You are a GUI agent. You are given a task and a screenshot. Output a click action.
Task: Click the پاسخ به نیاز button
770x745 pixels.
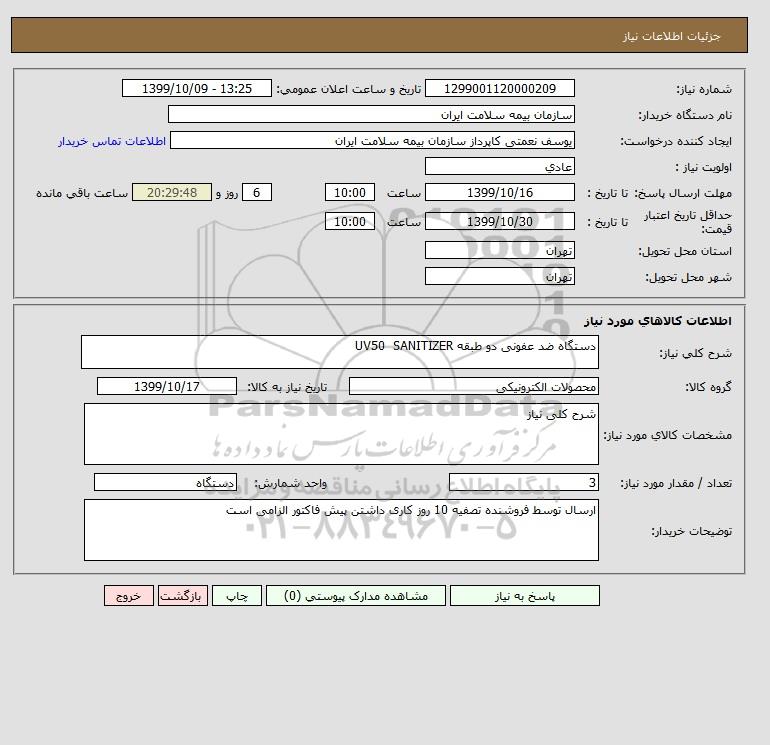[x=524, y=596]
